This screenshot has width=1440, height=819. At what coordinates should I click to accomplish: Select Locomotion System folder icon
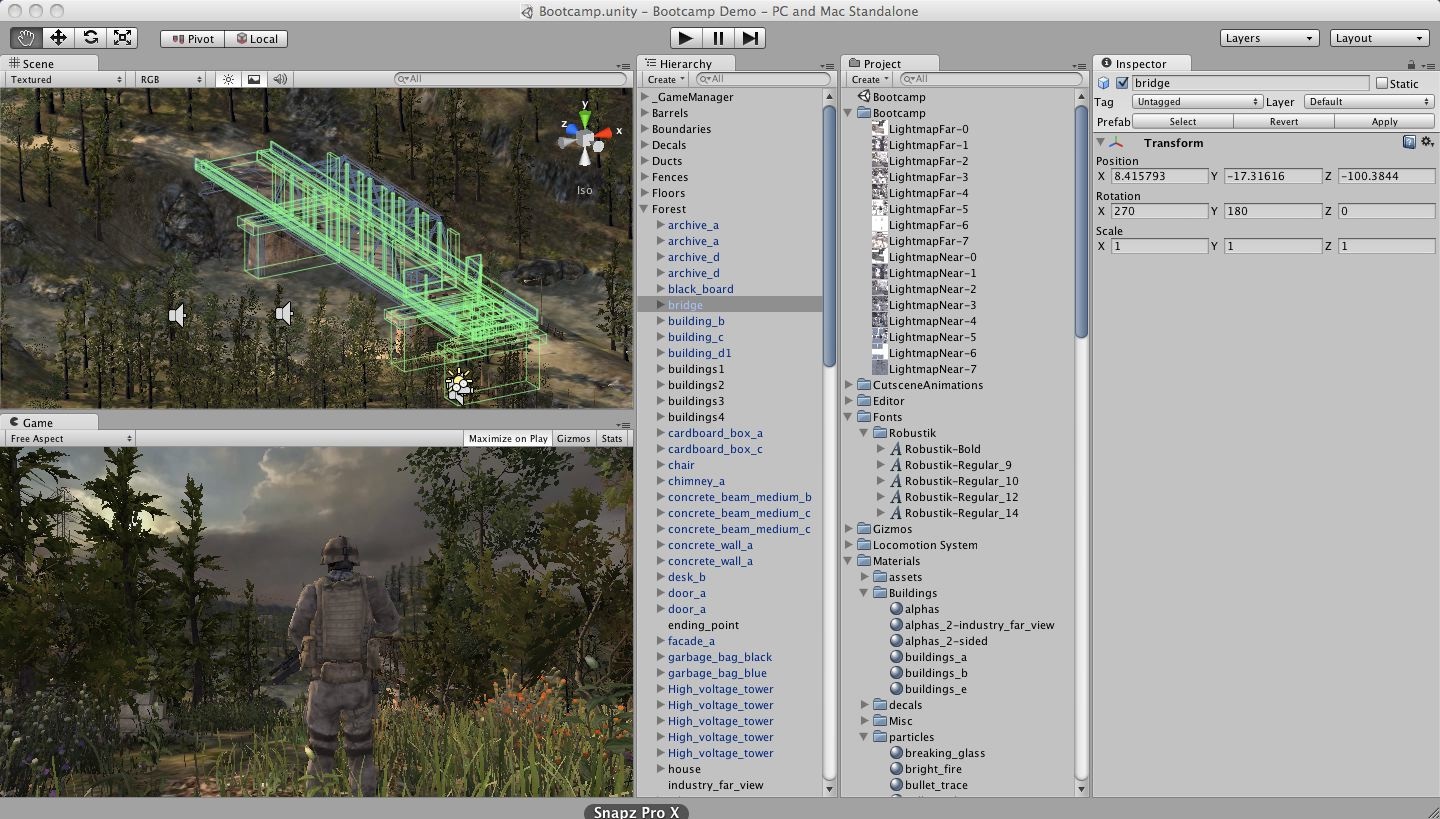click(x=864, y=545)
